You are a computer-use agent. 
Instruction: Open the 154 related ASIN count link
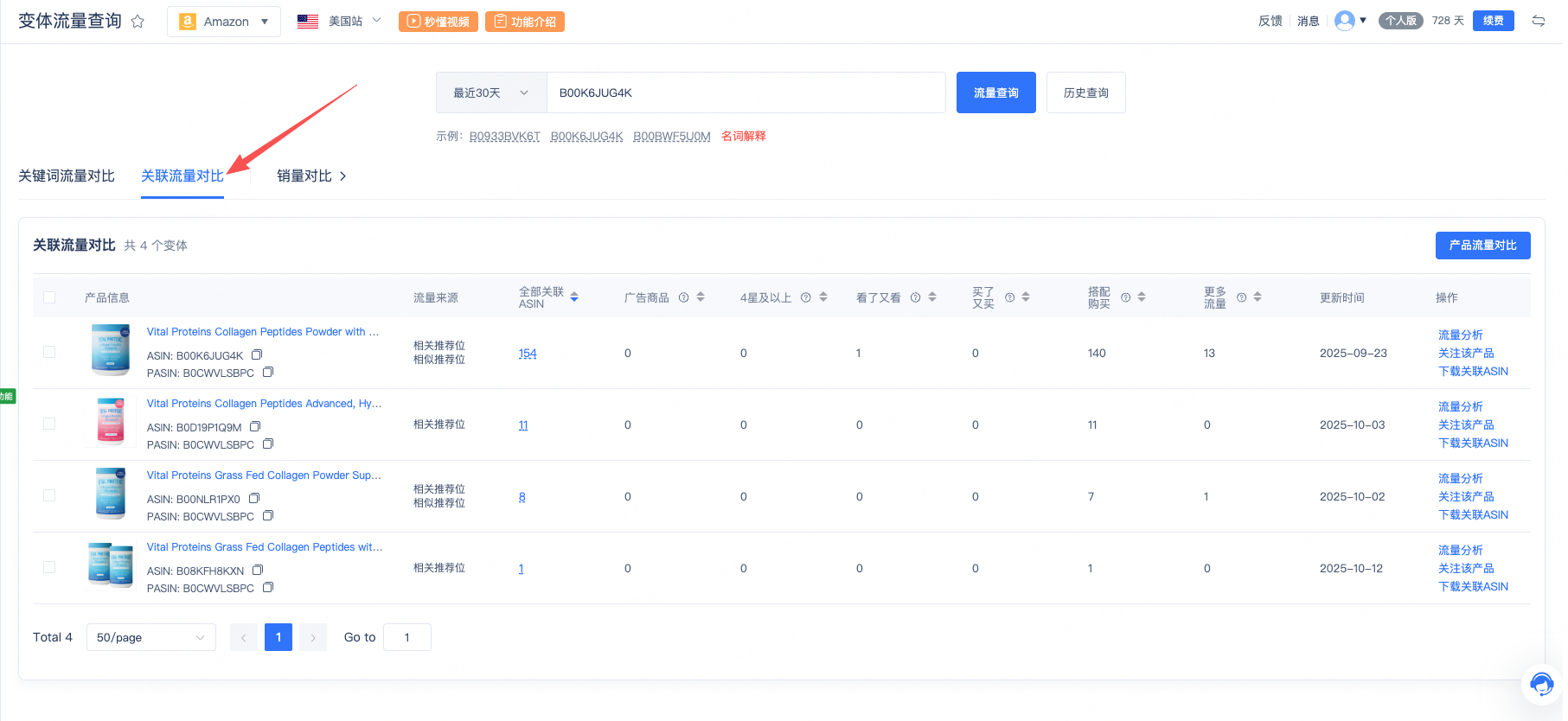tap(528, 354)
